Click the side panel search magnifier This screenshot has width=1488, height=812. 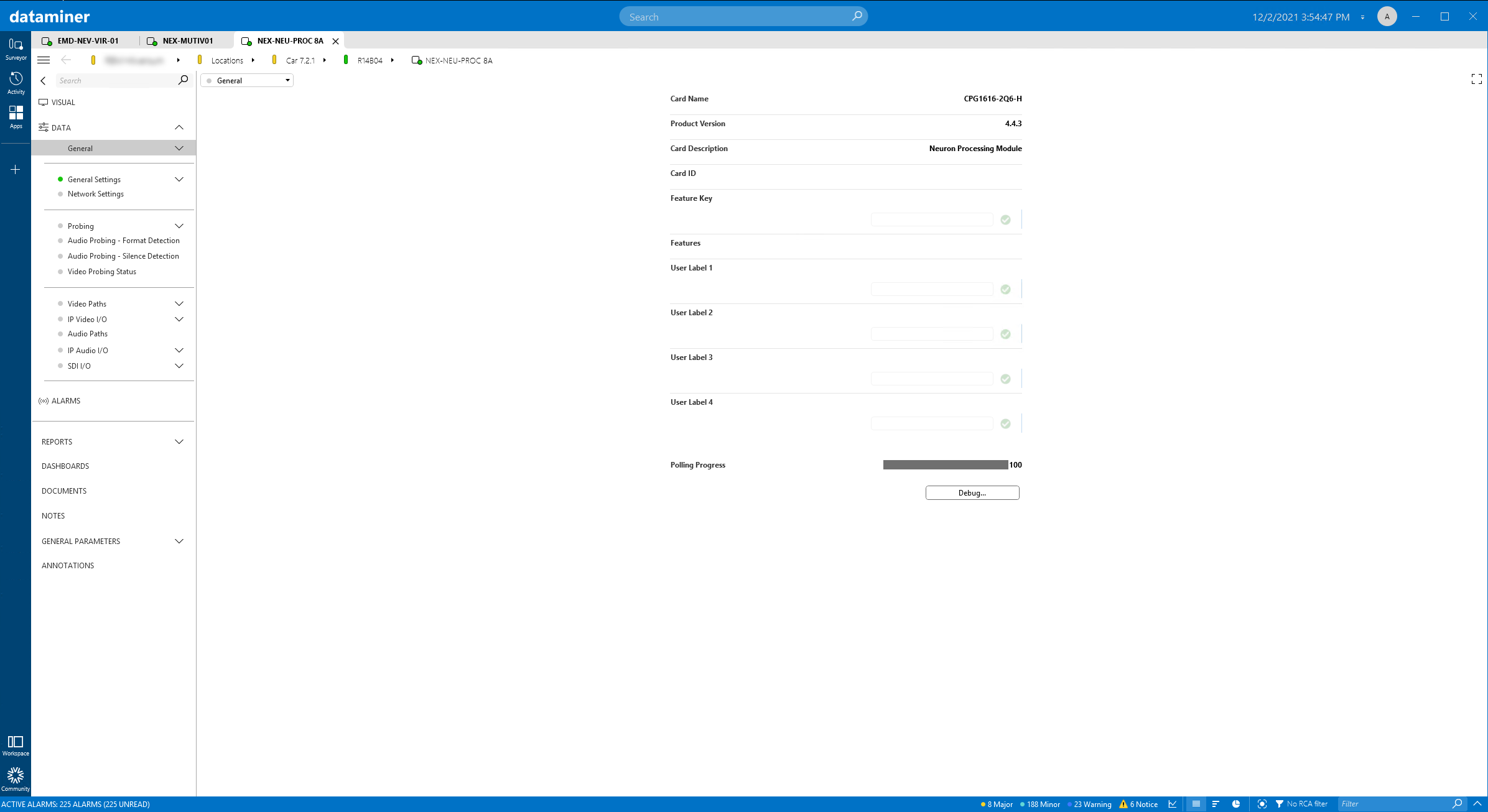pyautogui.click(x=183, y=80)
